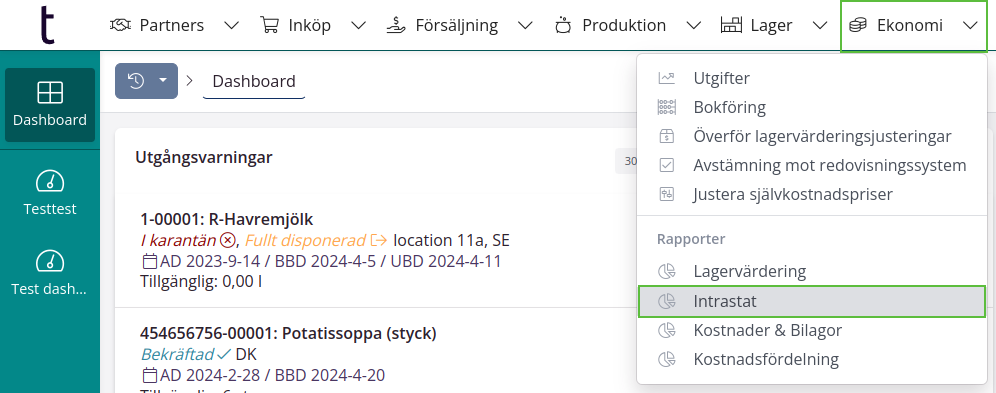Open the history dropdown caret arrow
Viewport: 996px width, 393px height.
tap(163, 81)
